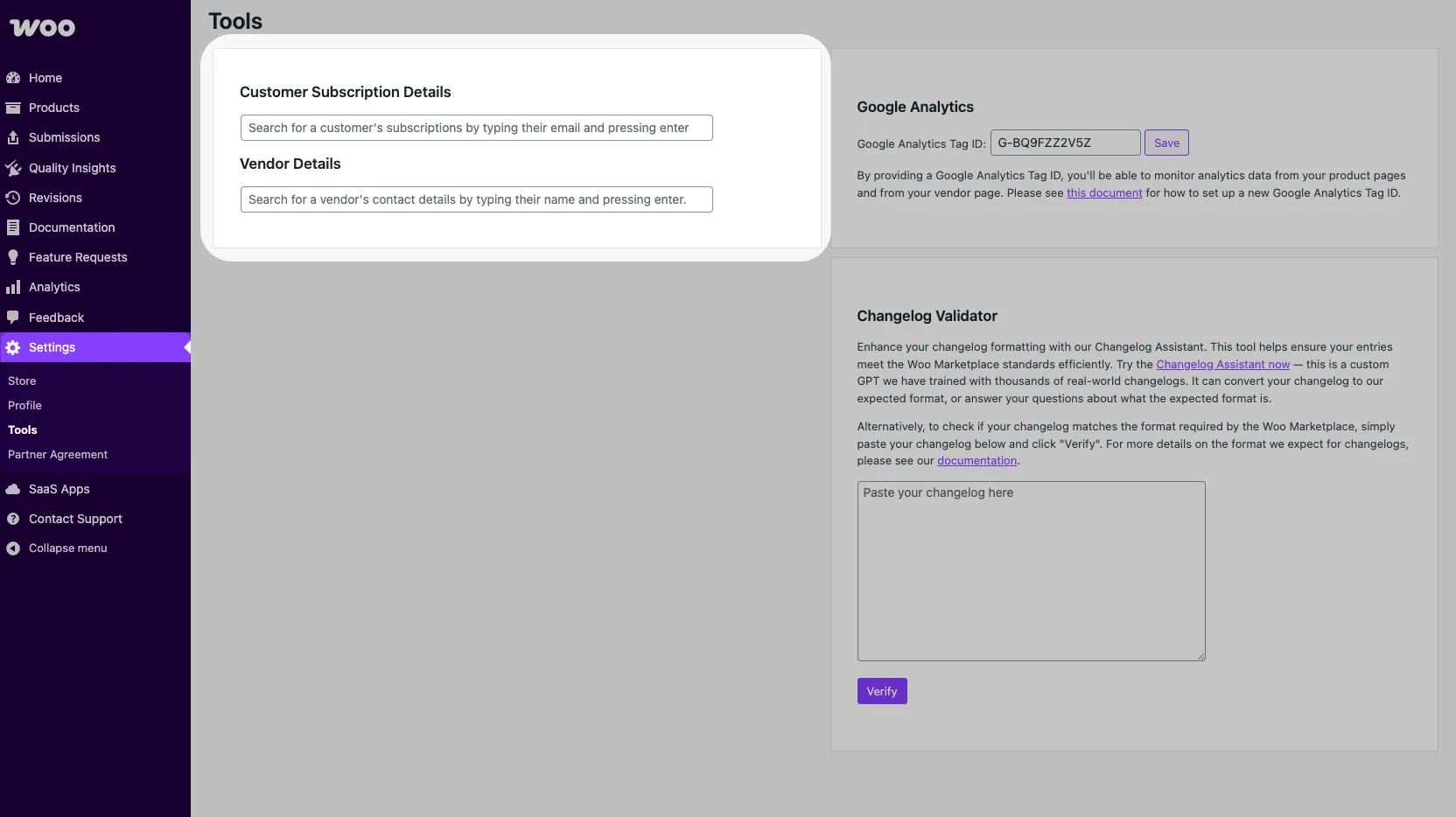Contact Support via sidebar
The width and height of the screenshot is (1456, 817).
tap(76, 519)
